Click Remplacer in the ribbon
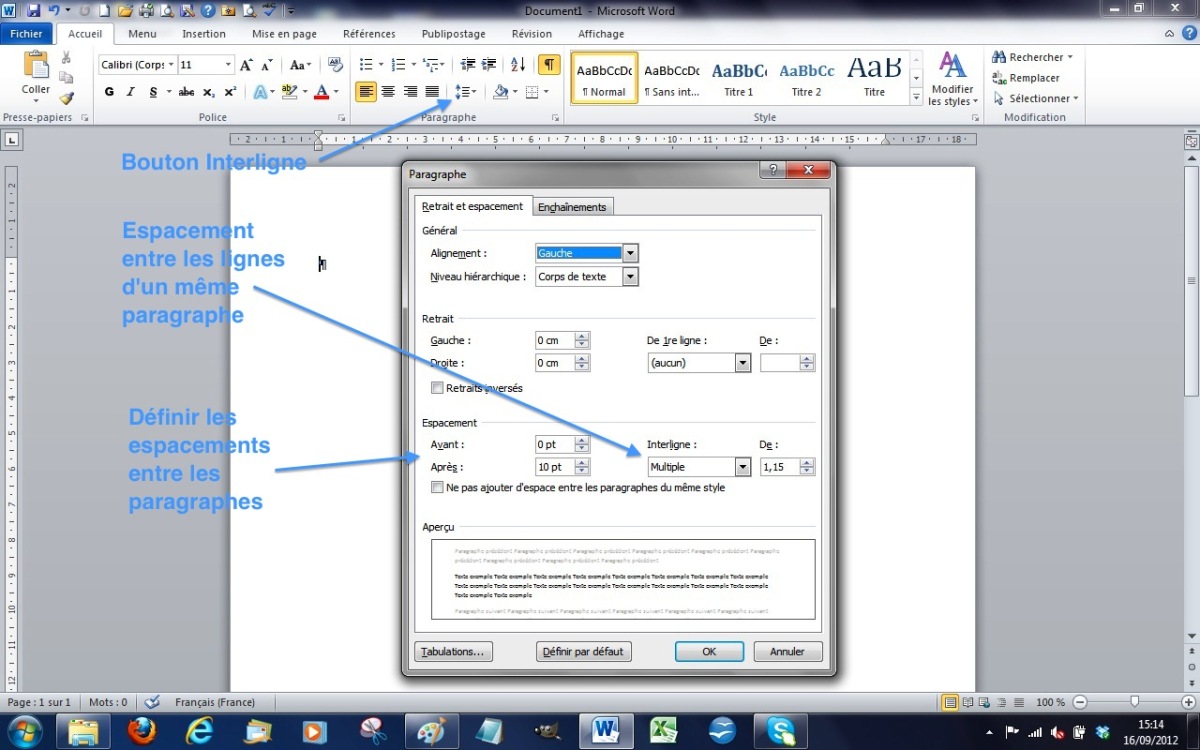 [x=1026, y=78]
